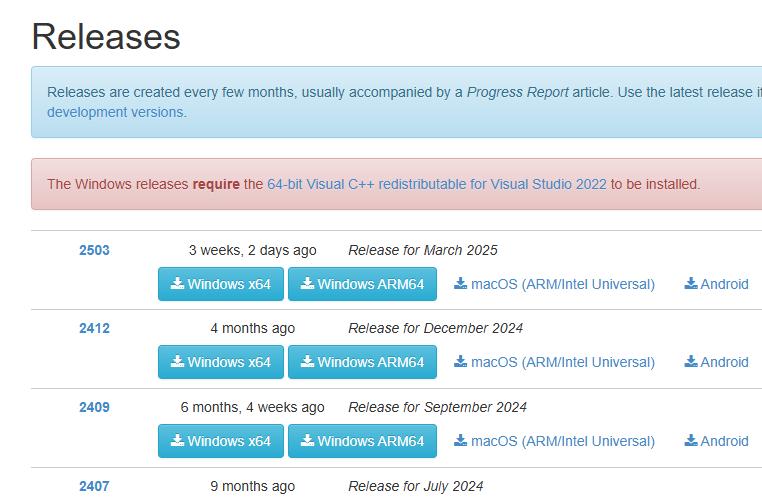
Task: Click download icon beside 2409 Android link
Action: click(x=691, y=441)
